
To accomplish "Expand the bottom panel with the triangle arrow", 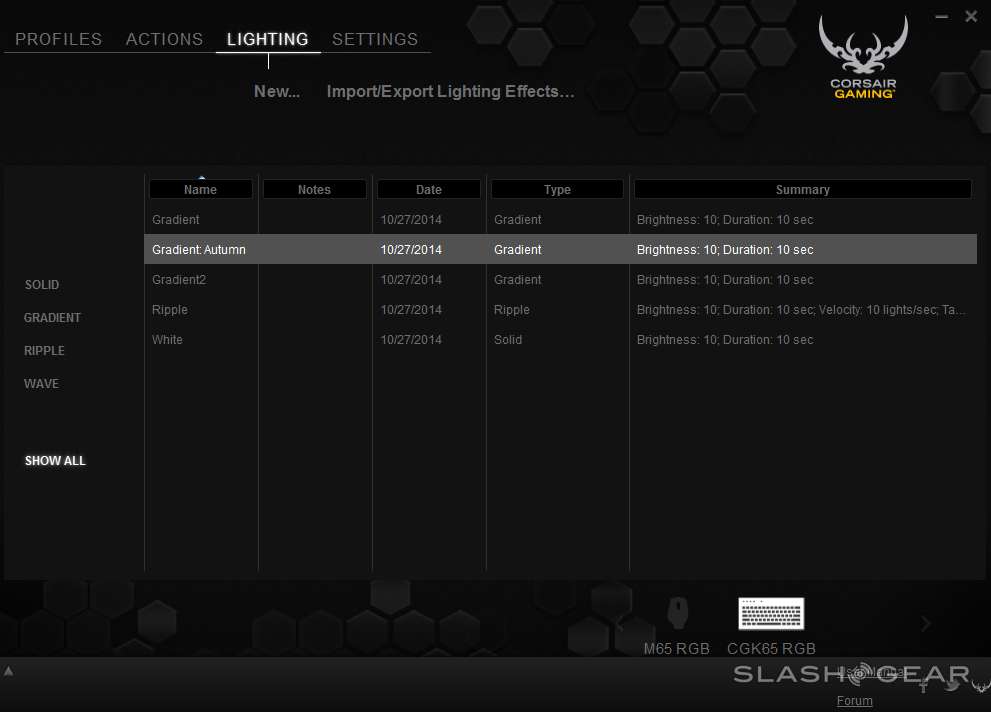I will [9, 671].
